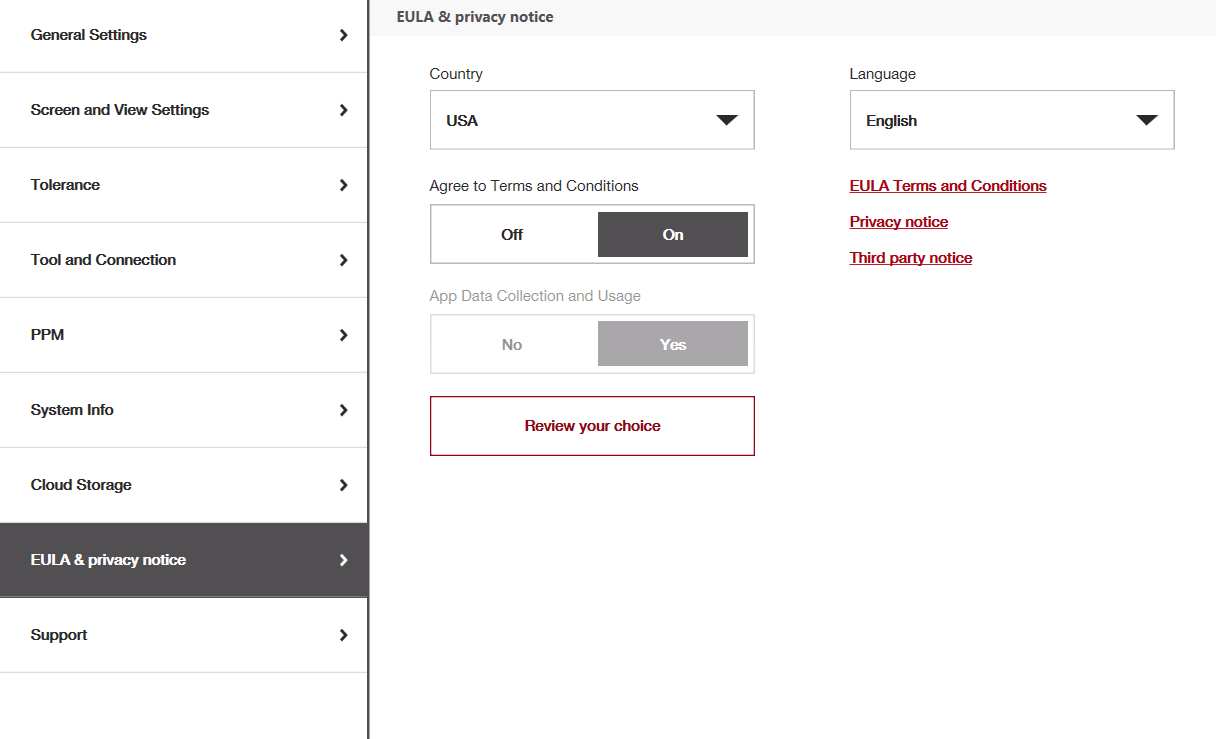Click chevron arrow beside General Settings
The height and width of the screenshot is (739, 1216).
pos(344,35)
